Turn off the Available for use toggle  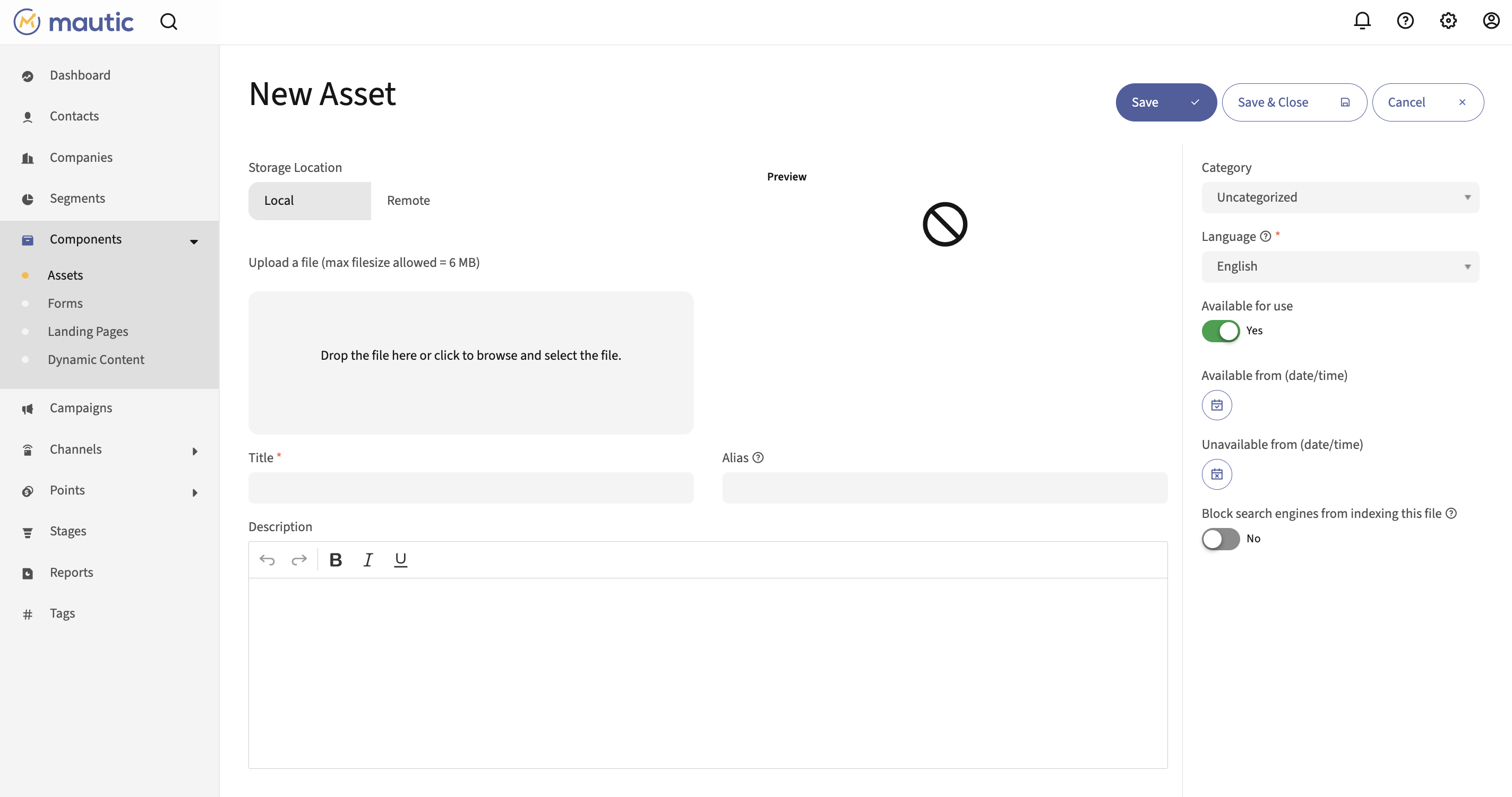1221,331
